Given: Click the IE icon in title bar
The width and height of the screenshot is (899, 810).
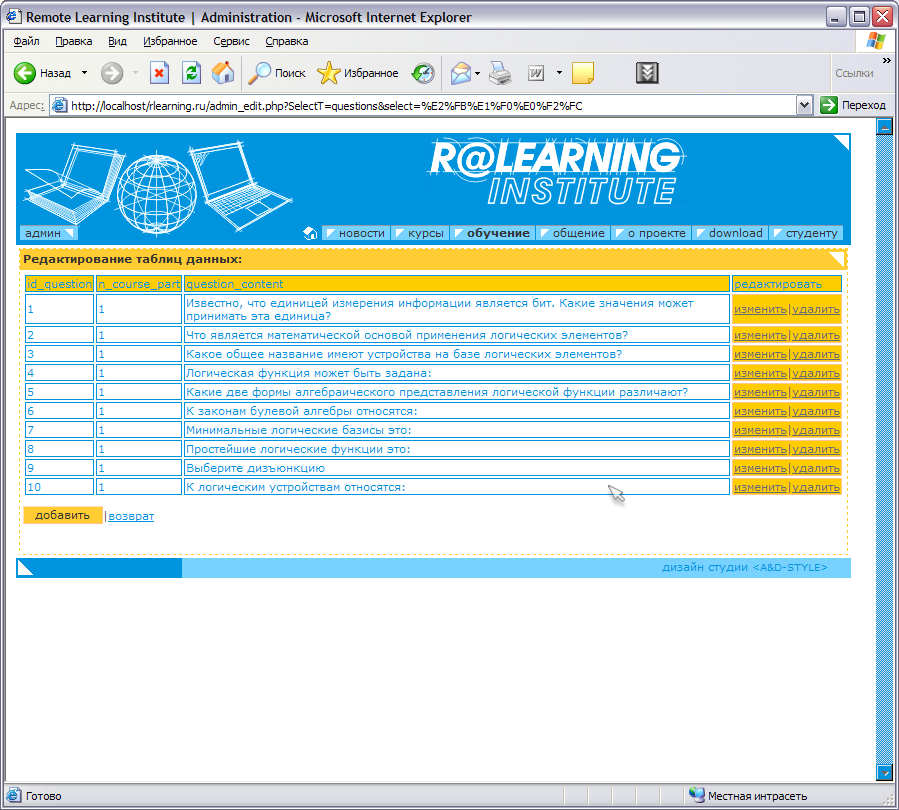Looking at the screenshot, I should tap(14, 17).
